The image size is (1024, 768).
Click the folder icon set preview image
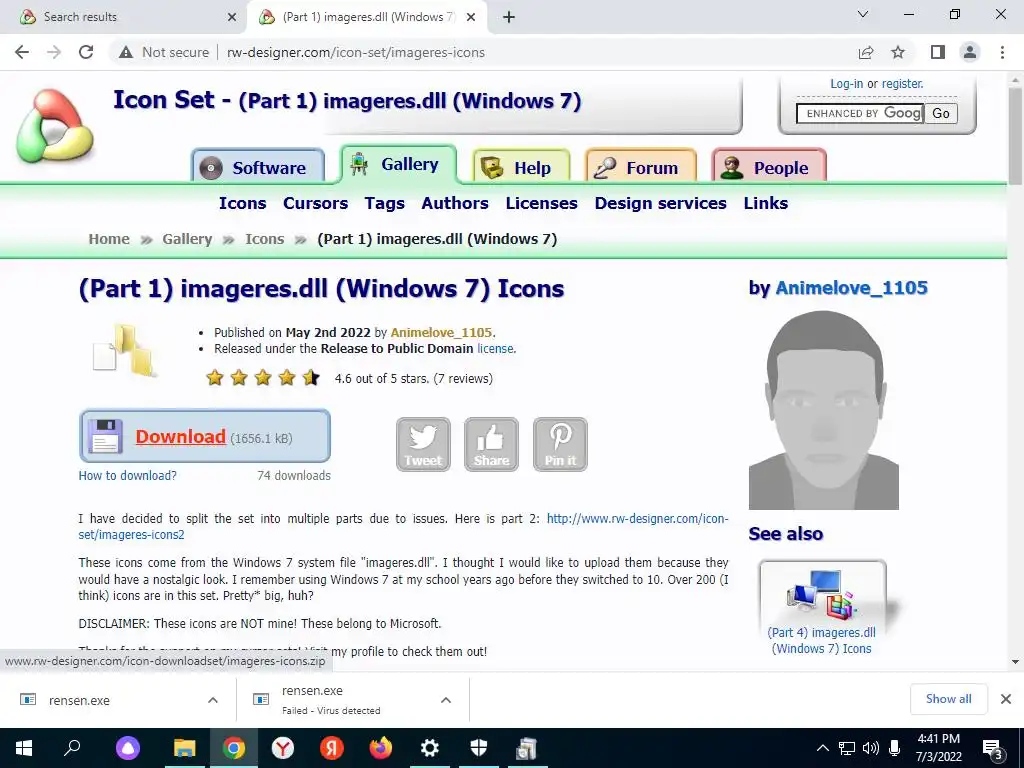click(x=125, y=350)
